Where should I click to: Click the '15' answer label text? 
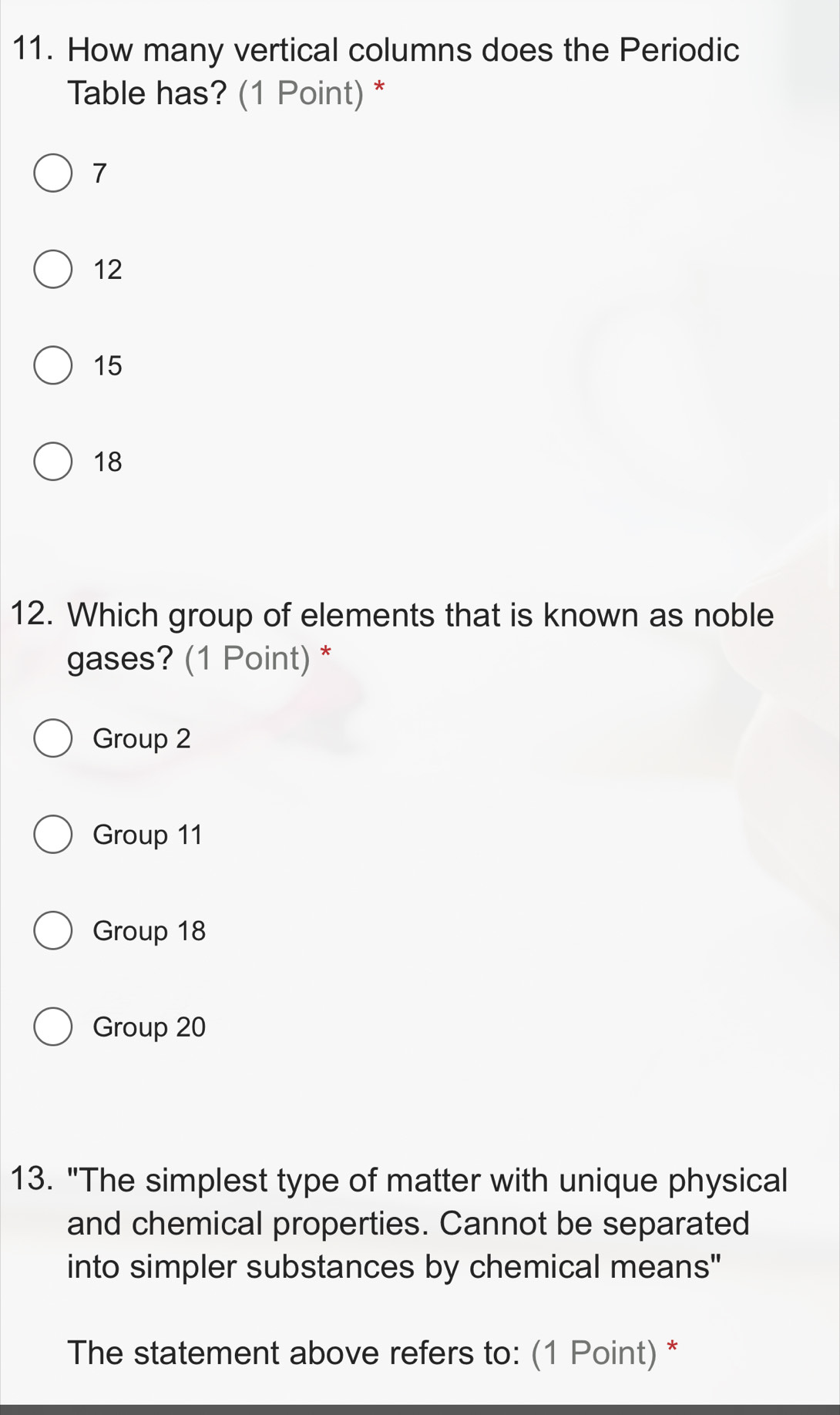click(108, 365)
